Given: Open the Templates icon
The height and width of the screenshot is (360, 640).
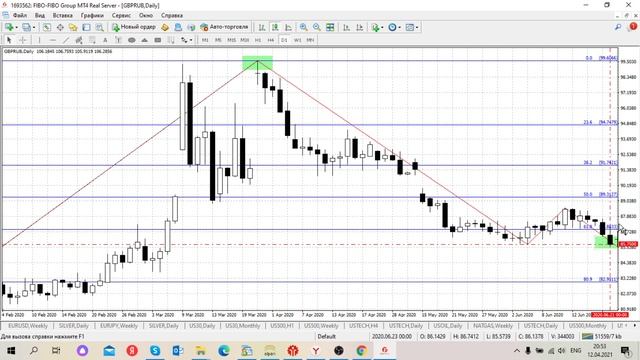Looking at the screenshot, I should click(410, 27).
